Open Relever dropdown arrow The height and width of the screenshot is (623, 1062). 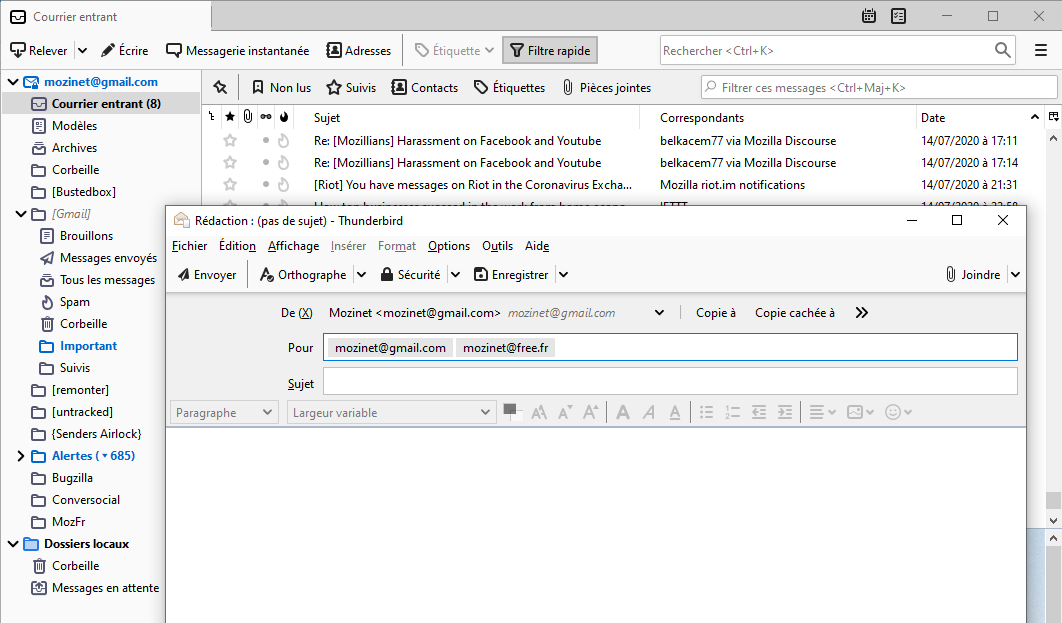(82, 51)
